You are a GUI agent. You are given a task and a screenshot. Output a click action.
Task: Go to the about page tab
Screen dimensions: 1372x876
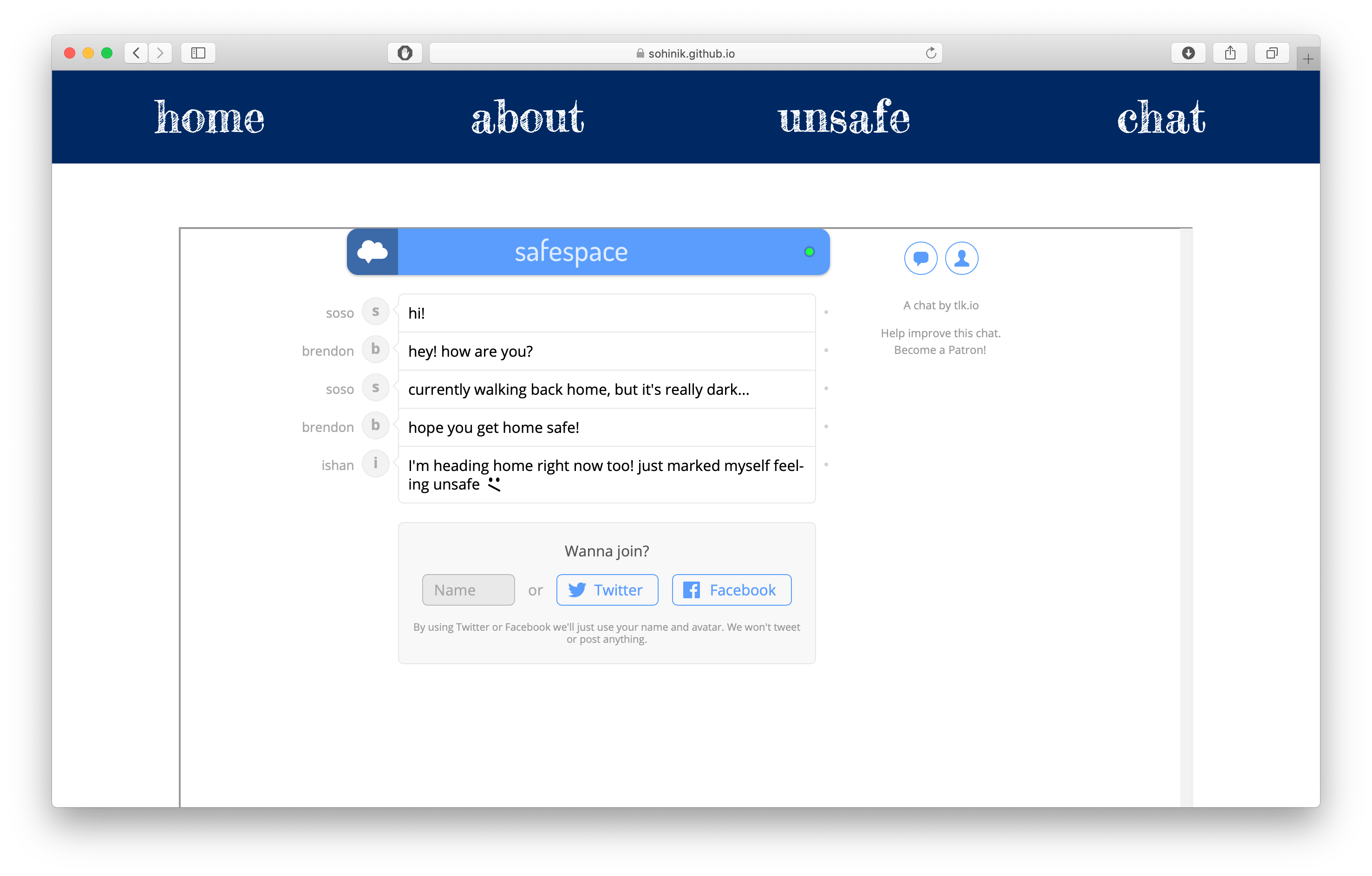tap(527, 118)
